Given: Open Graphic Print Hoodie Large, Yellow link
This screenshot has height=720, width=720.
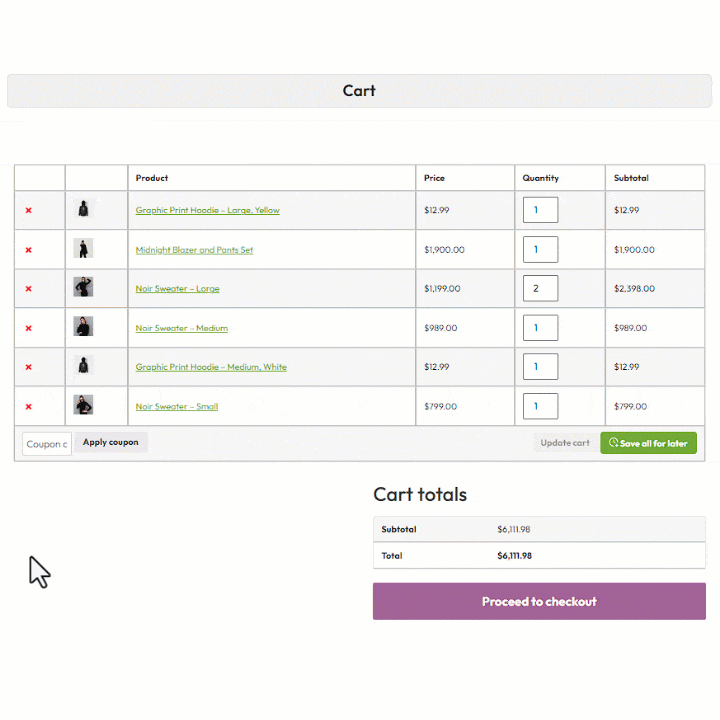Looking at the screenshot, I should click(207, 211).
